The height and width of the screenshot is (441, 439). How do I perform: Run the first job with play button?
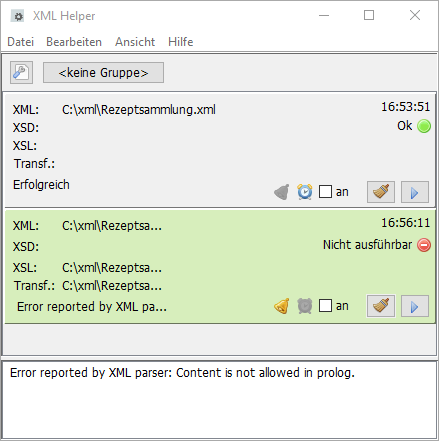tap(415, 192)
